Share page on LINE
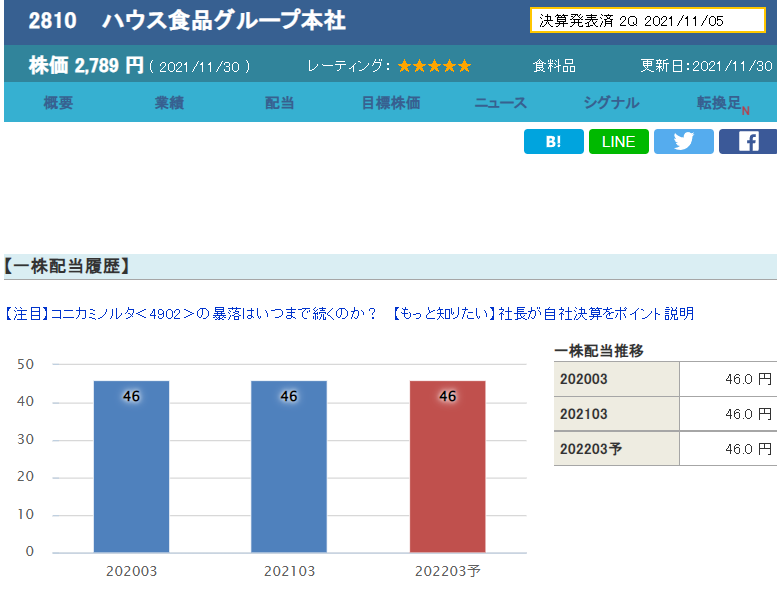777x589 pixels. click(x=618, y=142)
